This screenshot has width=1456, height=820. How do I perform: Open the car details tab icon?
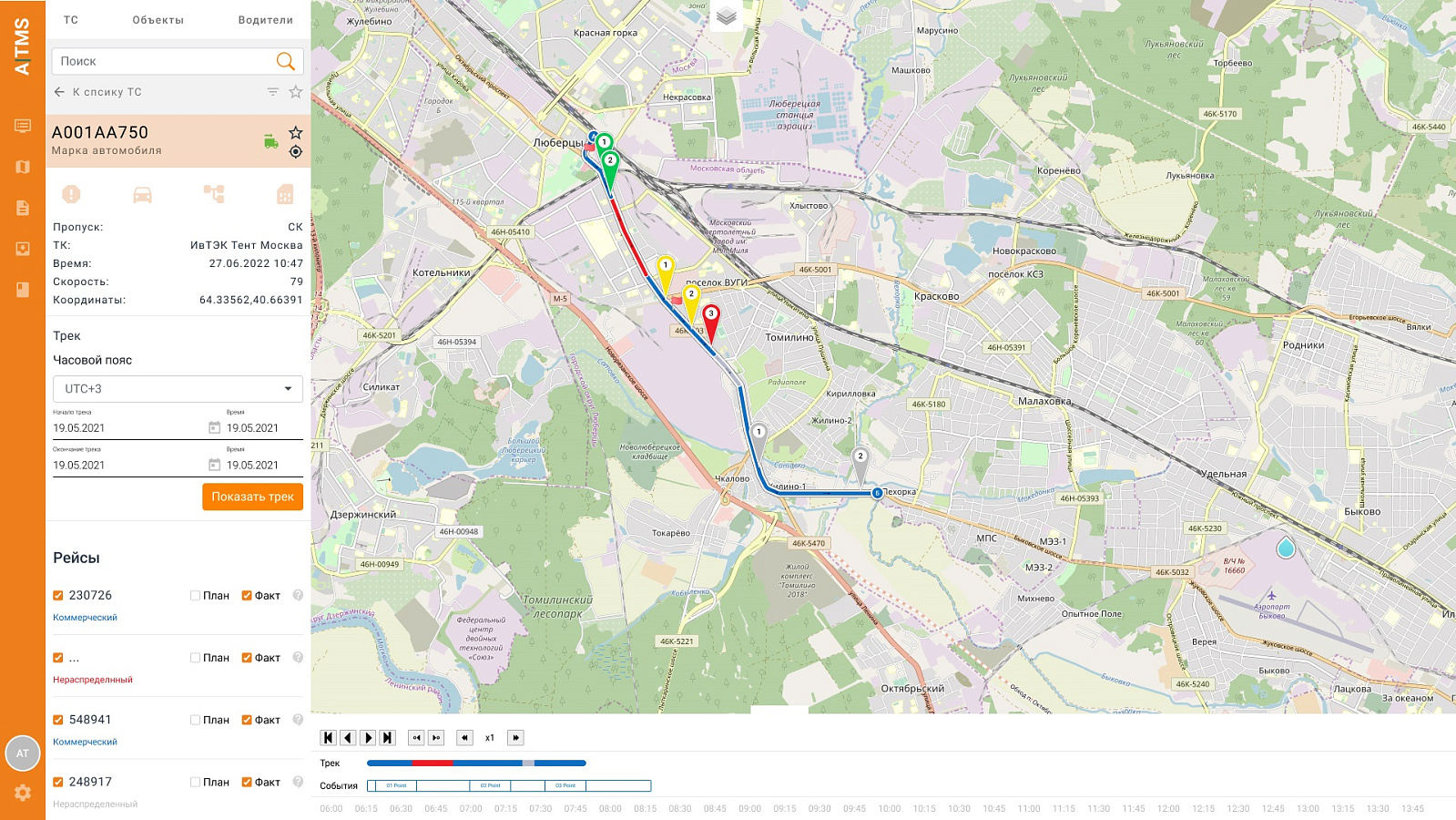point(142,194)
